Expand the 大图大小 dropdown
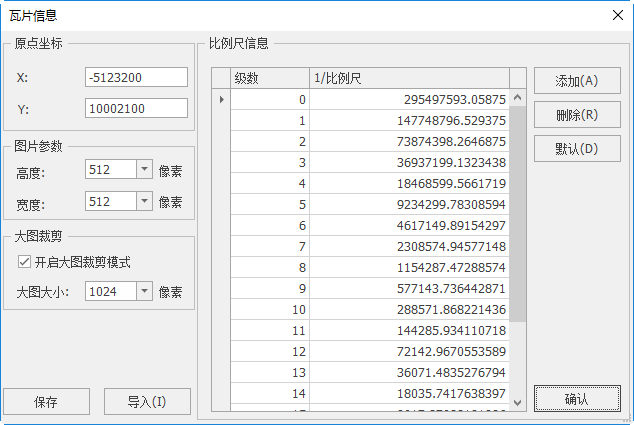This screenshot has height=425, width=634. click(x=143, y=292)
